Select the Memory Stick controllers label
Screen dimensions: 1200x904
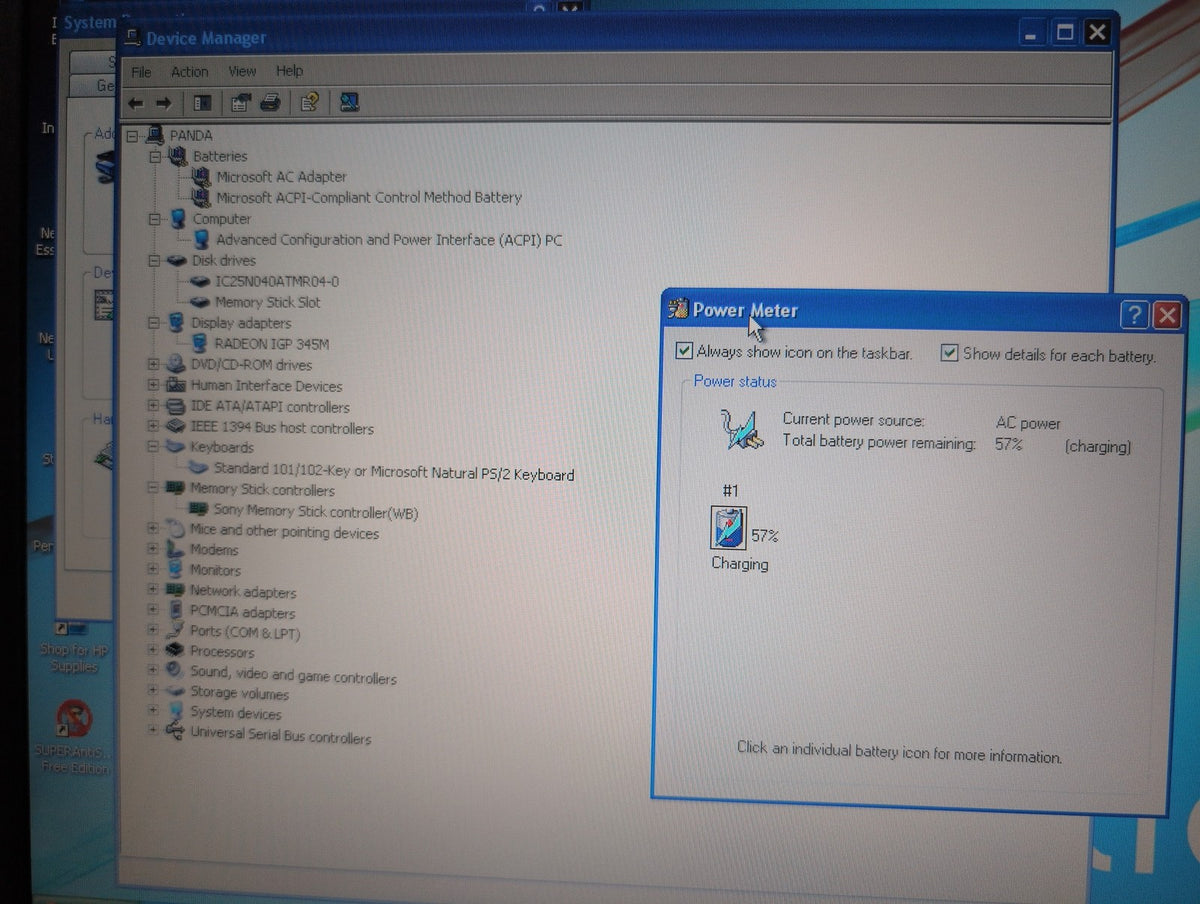pyautogui.click(x=262, y=489)
